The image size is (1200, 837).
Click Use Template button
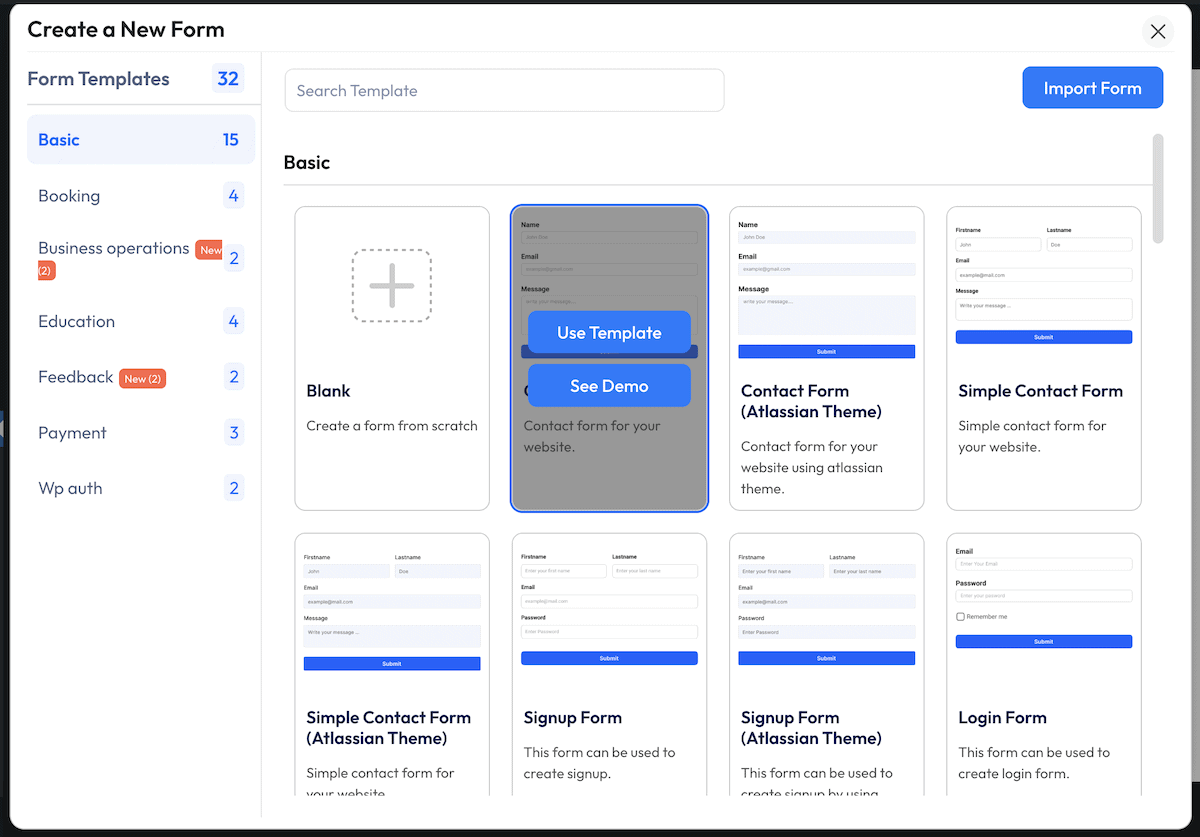(609, 332)
